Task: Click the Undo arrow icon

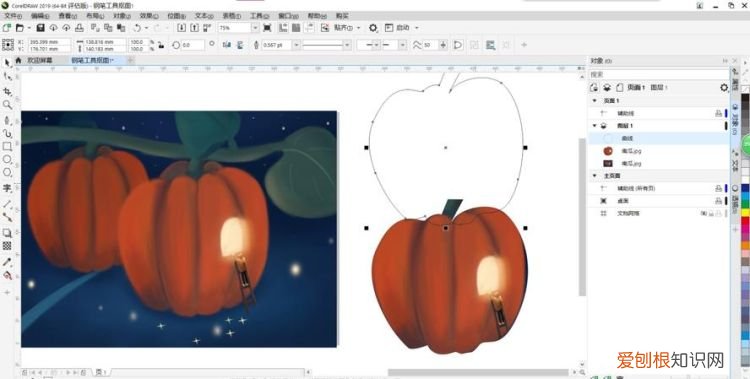Action: [x=137, y=28]
